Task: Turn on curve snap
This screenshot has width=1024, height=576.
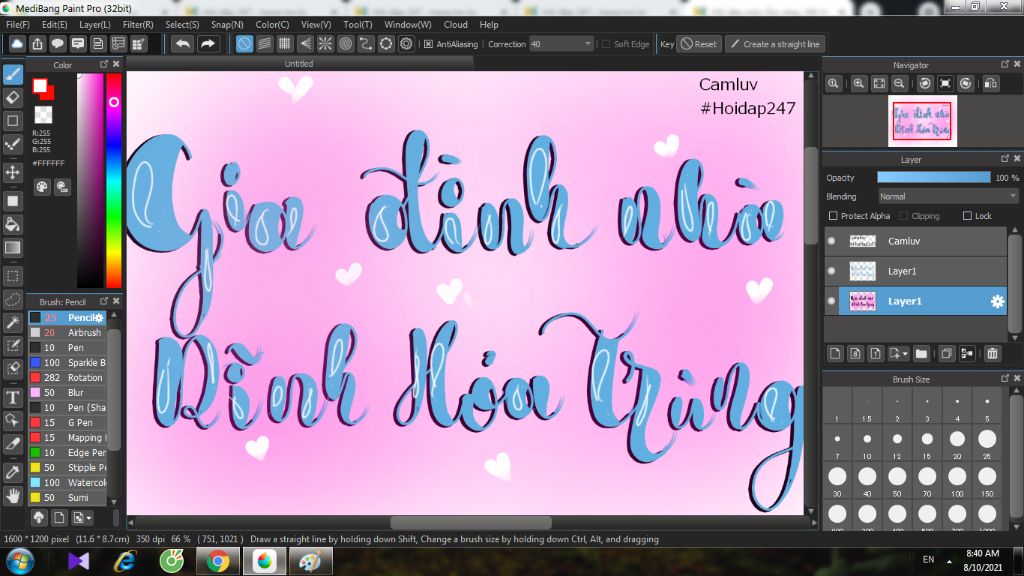Action: coord(366,44)
